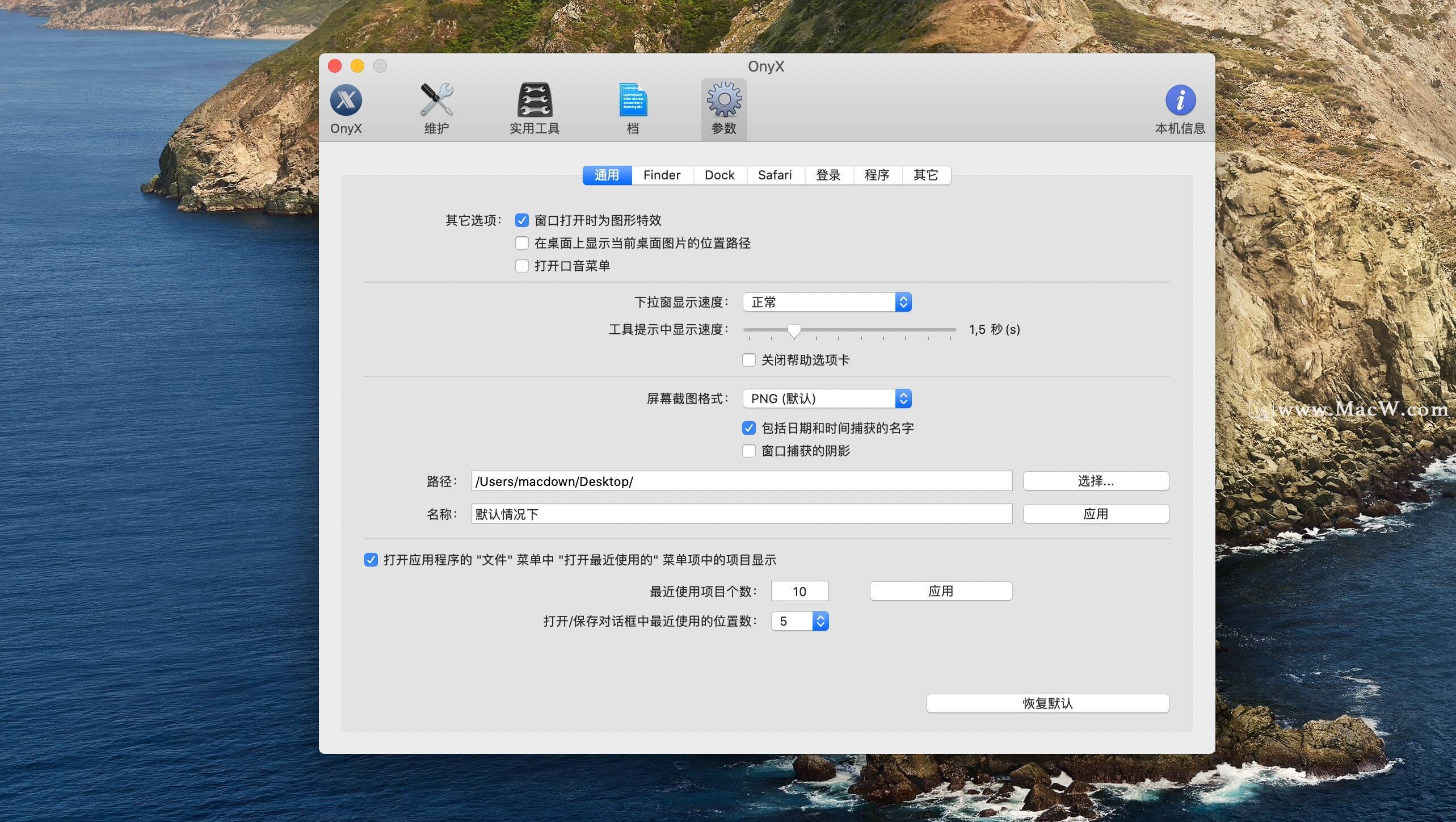This screenshot has width=1456, height=822.
Task: Switch to the Safari tab
Action: tap(775, 175)
